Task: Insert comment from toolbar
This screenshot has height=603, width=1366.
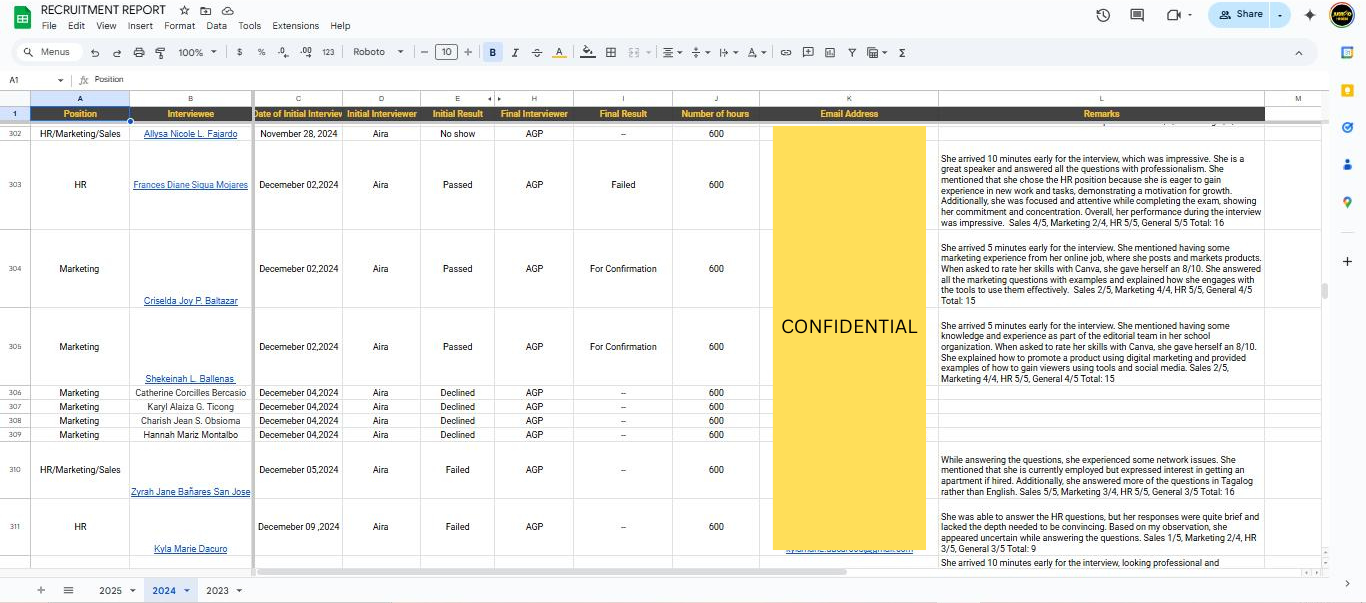Action: tap(808, 52)
